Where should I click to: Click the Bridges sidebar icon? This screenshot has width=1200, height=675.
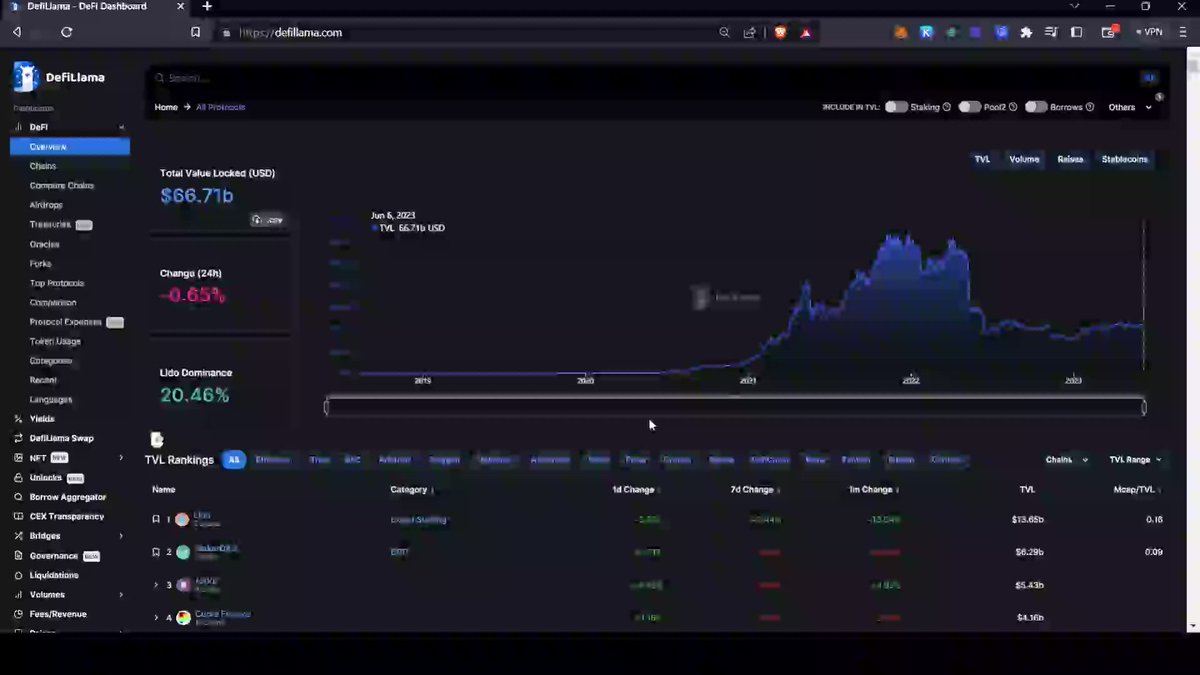19,536
